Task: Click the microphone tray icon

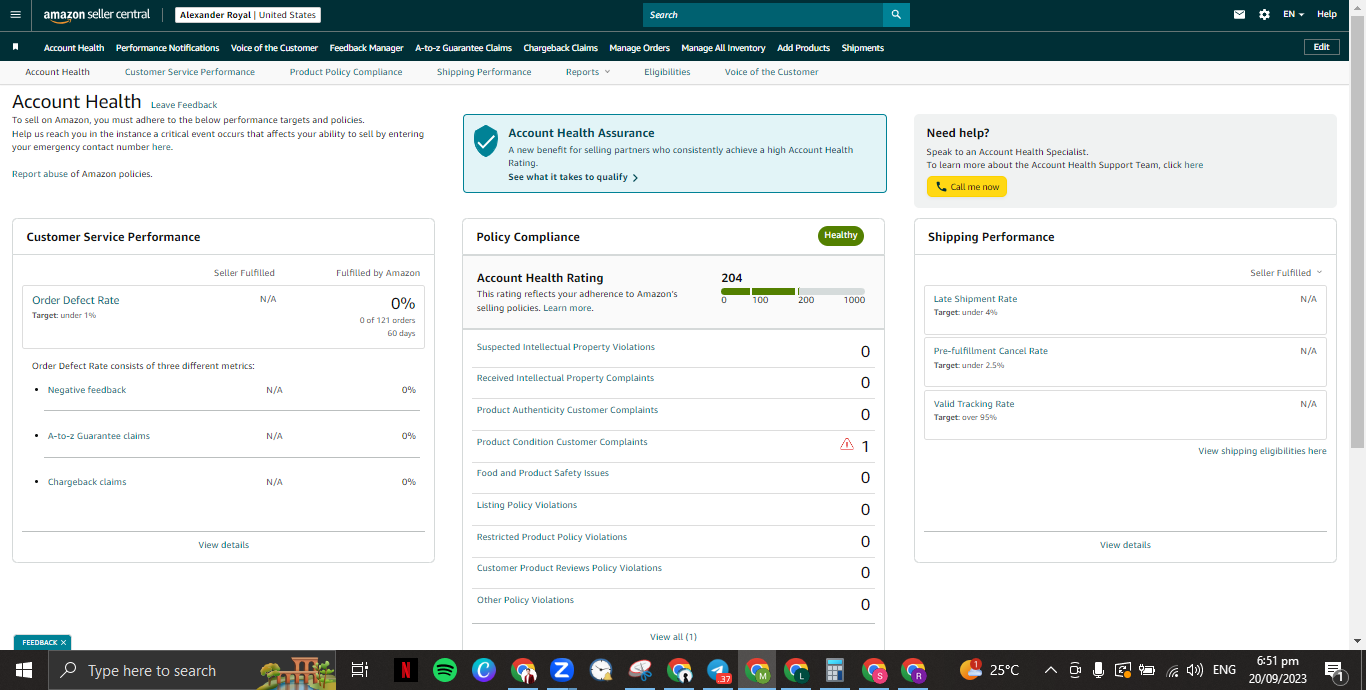Action: click(1098, 670)
